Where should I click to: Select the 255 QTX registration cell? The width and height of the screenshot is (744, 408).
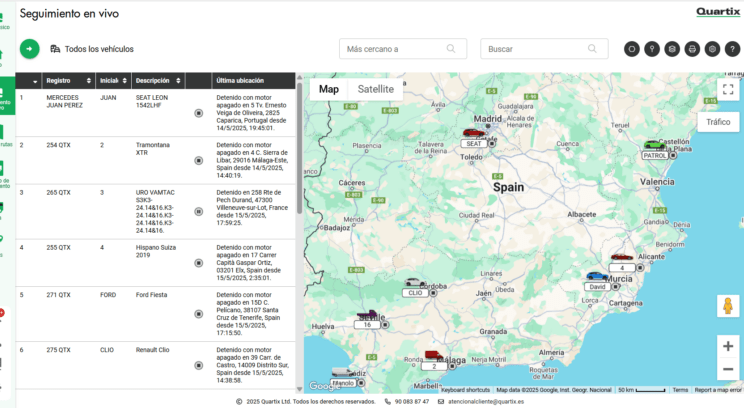tap(58, 248)
